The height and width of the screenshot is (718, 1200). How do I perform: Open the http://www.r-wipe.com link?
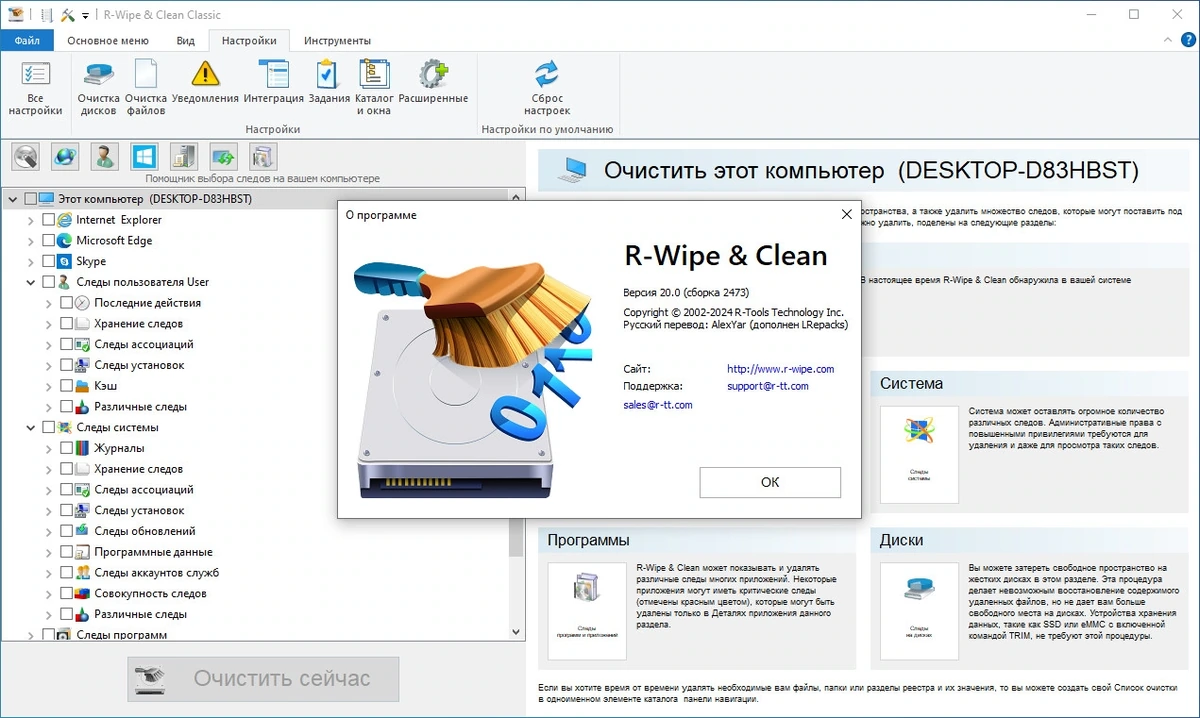click(780, 369)
